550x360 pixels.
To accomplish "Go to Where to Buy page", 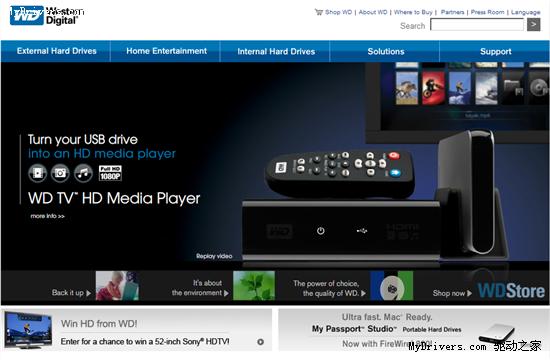I will 413,12.
